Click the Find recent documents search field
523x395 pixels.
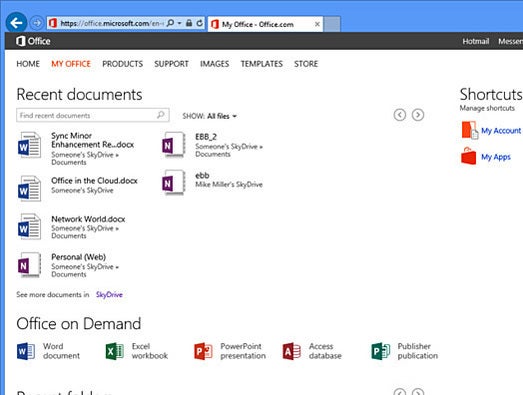pyautogui.click(x=93, y=115)
